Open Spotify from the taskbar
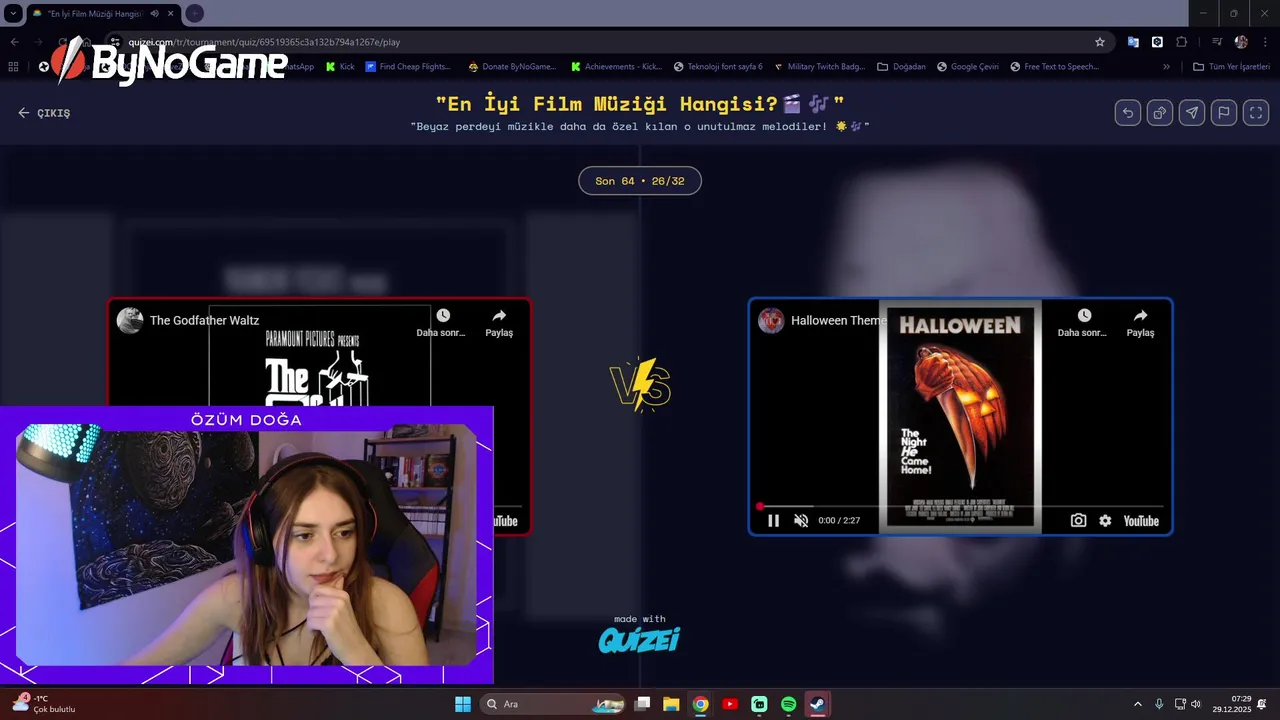This screenshot has height=720, width=1280. [788, 704]
